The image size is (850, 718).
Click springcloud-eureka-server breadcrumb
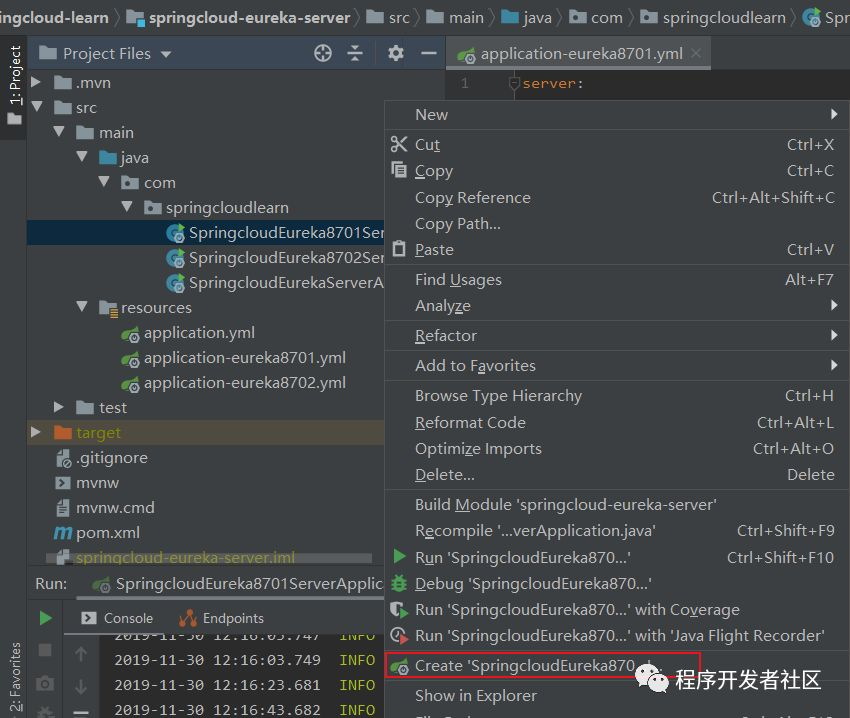click(x=239, y=18)
